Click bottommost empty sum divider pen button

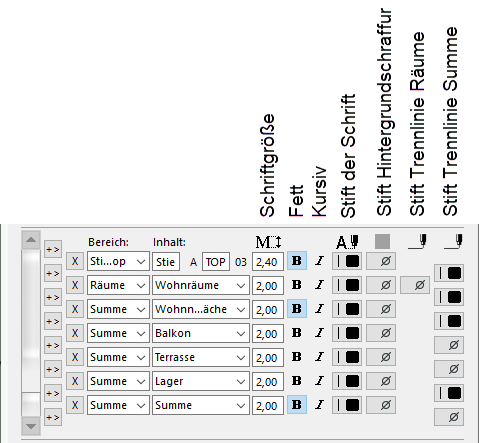click(449, 417)
